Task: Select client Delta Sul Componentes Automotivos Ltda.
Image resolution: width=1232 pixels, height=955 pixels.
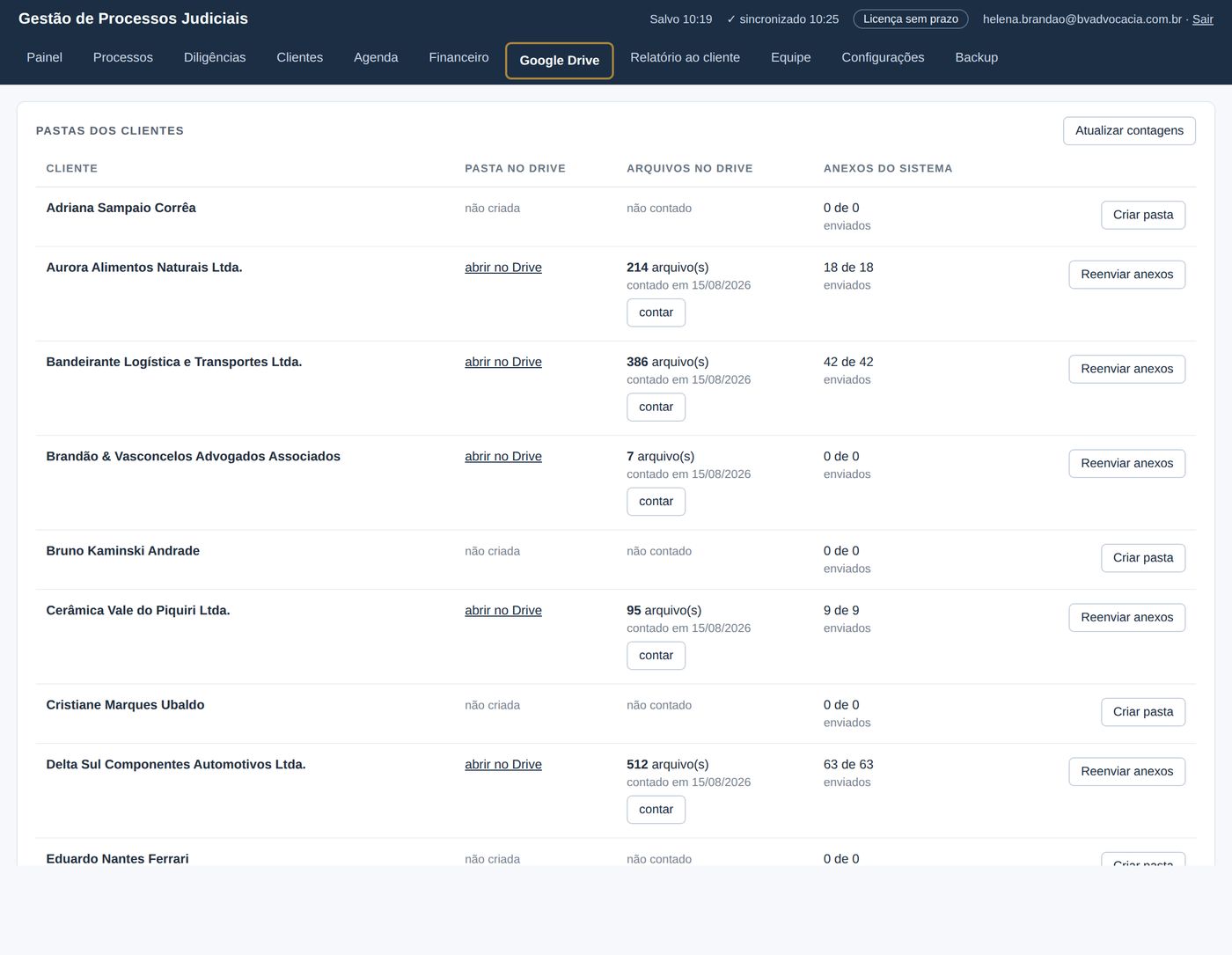Action: pyautogui.click(x=176, y=764)
